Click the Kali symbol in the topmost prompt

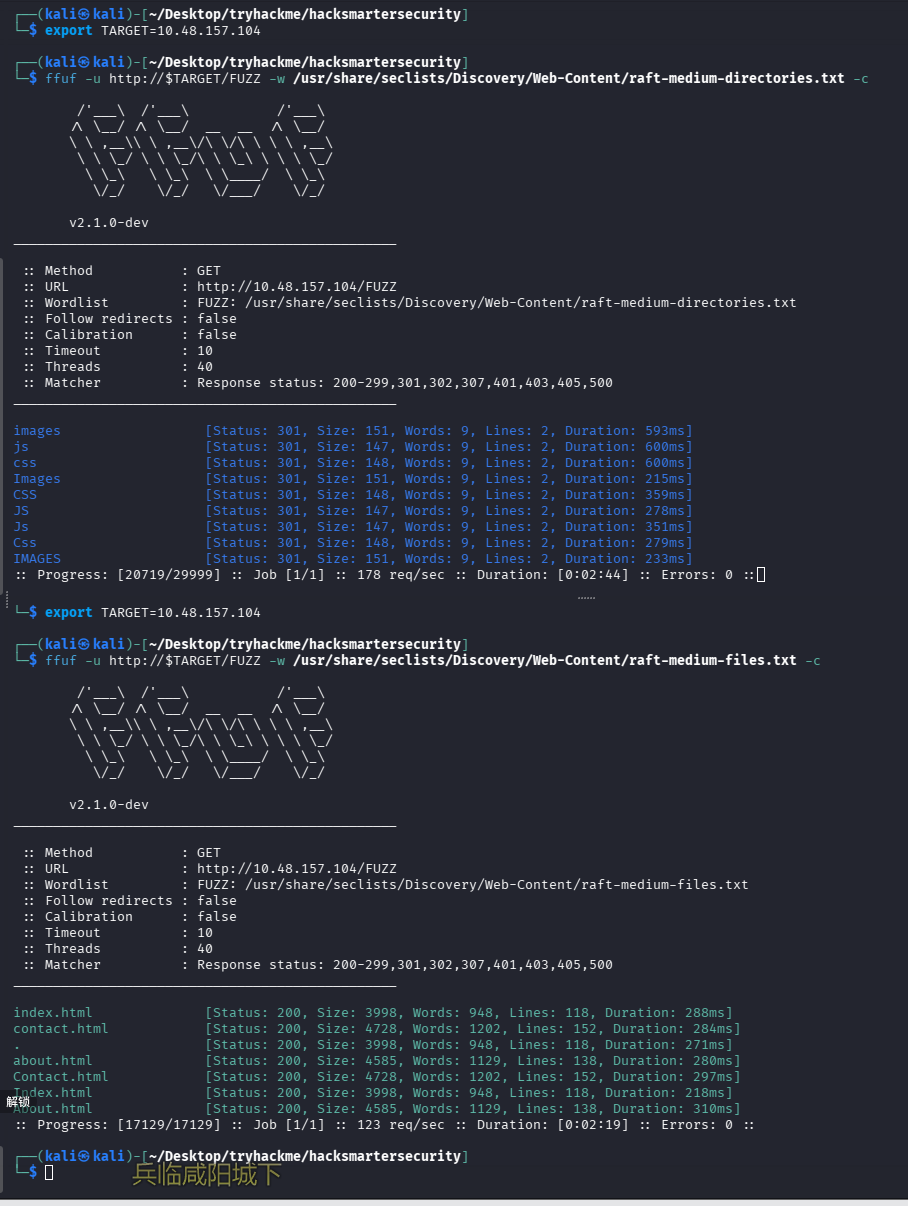click(x=85, y=15)
